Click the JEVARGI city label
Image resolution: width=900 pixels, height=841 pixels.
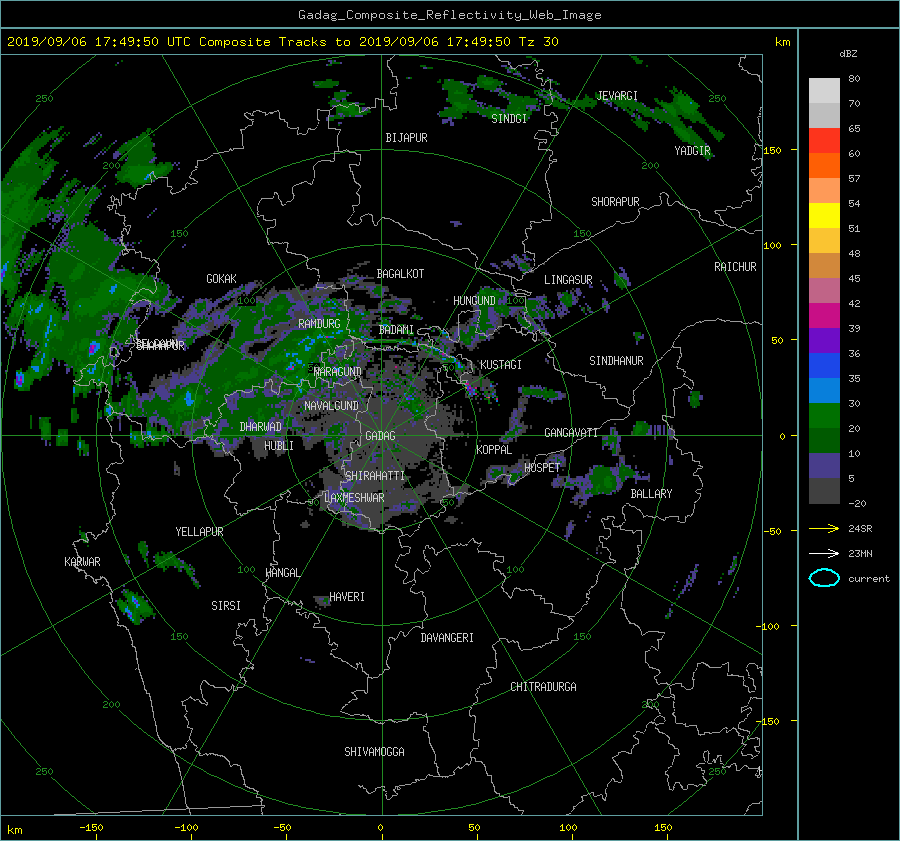617,95
